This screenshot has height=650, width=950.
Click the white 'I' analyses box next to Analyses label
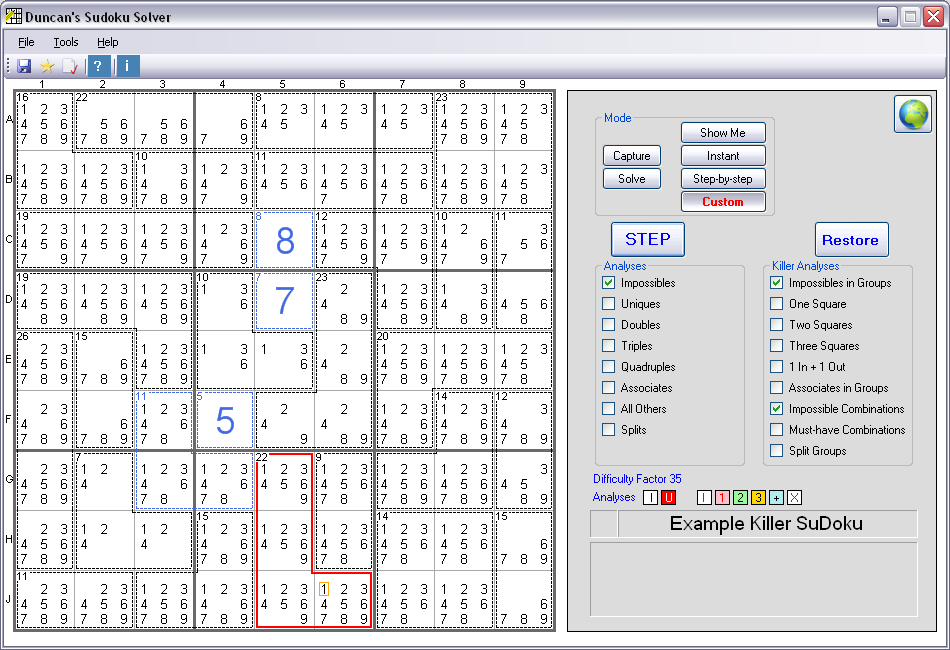tap(650, 497)
